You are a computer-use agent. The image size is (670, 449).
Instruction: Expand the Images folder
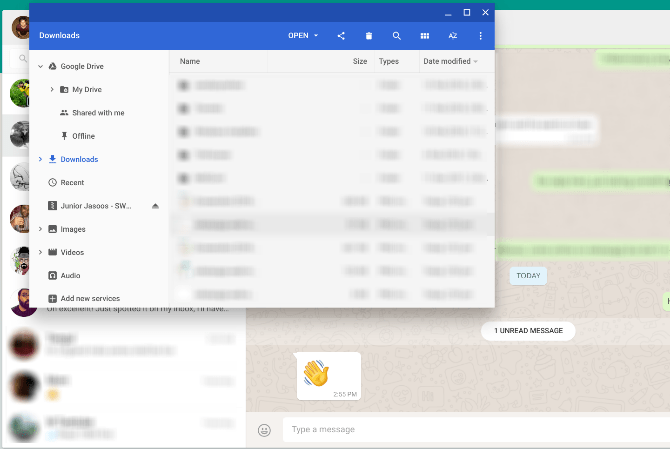tap(41, 229)
